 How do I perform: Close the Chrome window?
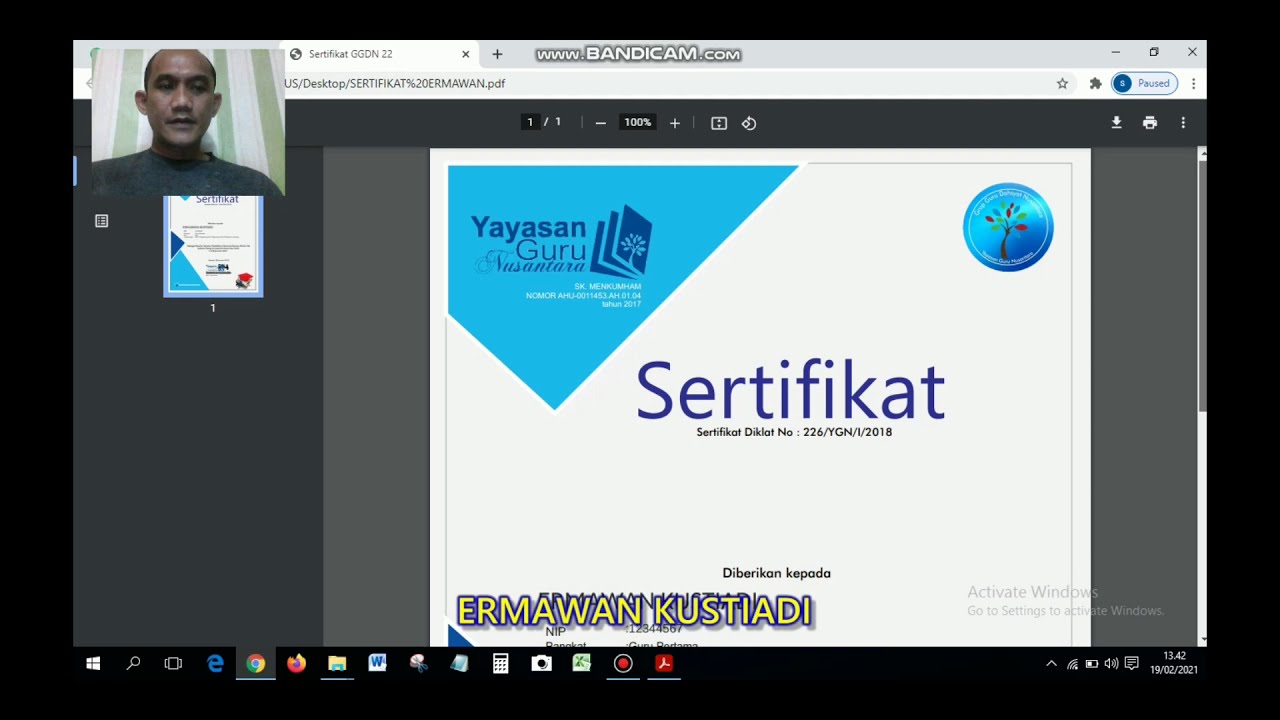(1192, 52)
